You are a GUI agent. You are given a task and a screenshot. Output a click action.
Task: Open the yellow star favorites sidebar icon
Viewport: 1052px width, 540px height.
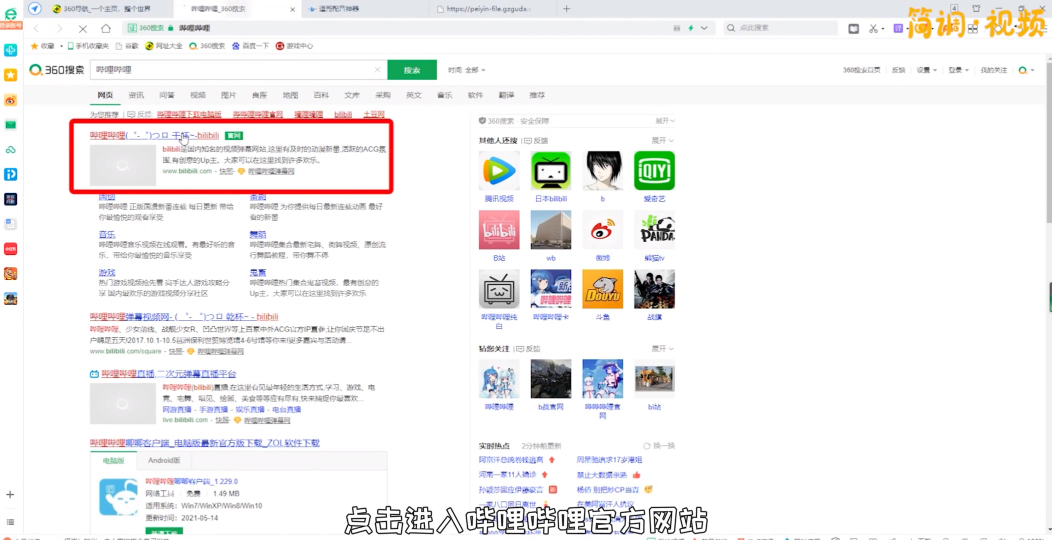pos(10,75)
